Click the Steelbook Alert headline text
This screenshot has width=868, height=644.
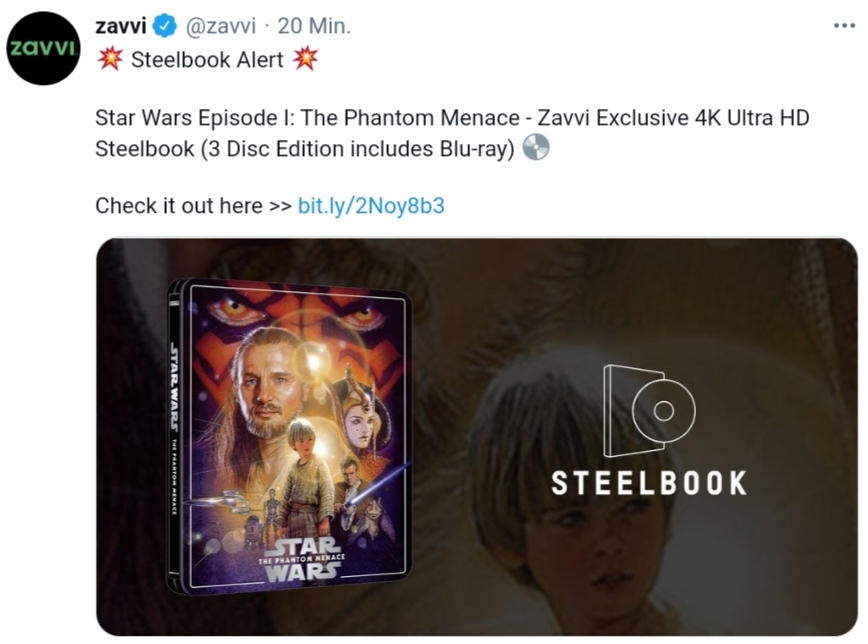[207, 60]
